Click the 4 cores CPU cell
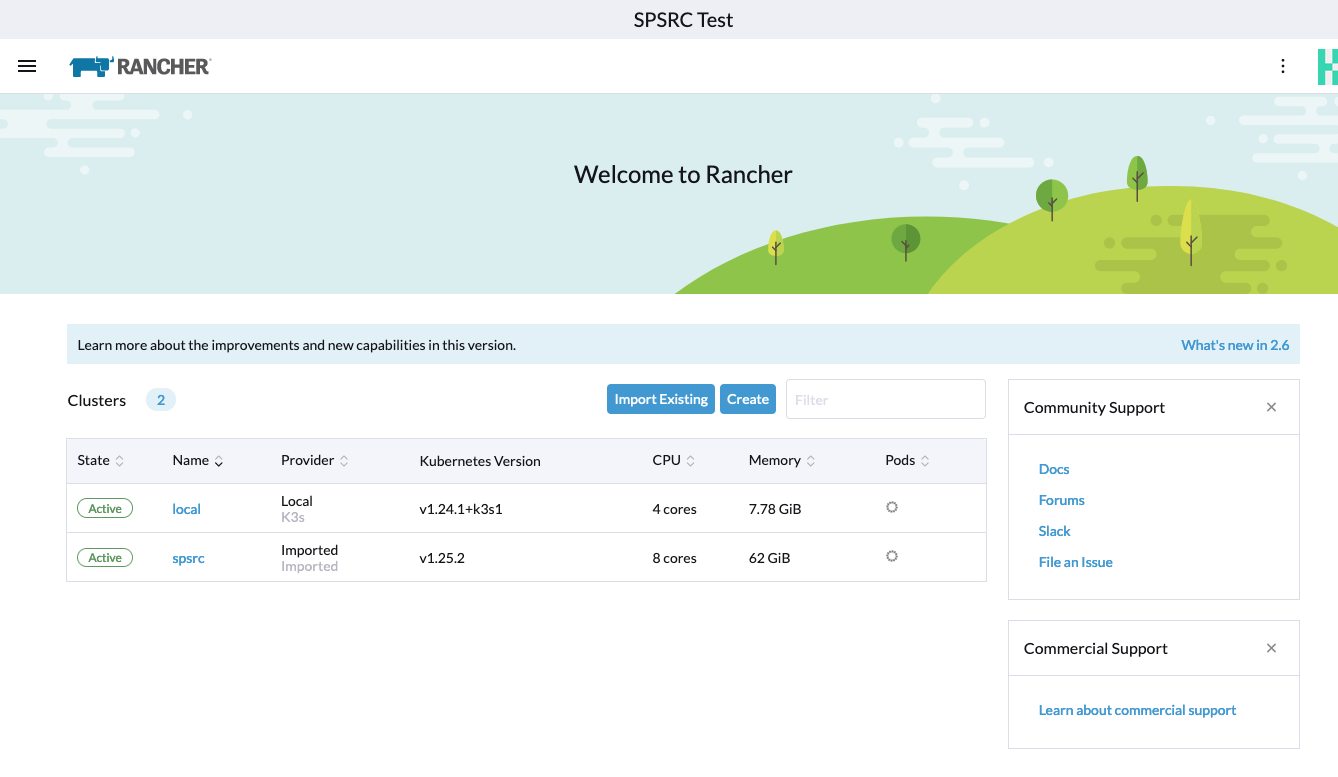This screenshot has width=1338, height=777. (675, 509)
